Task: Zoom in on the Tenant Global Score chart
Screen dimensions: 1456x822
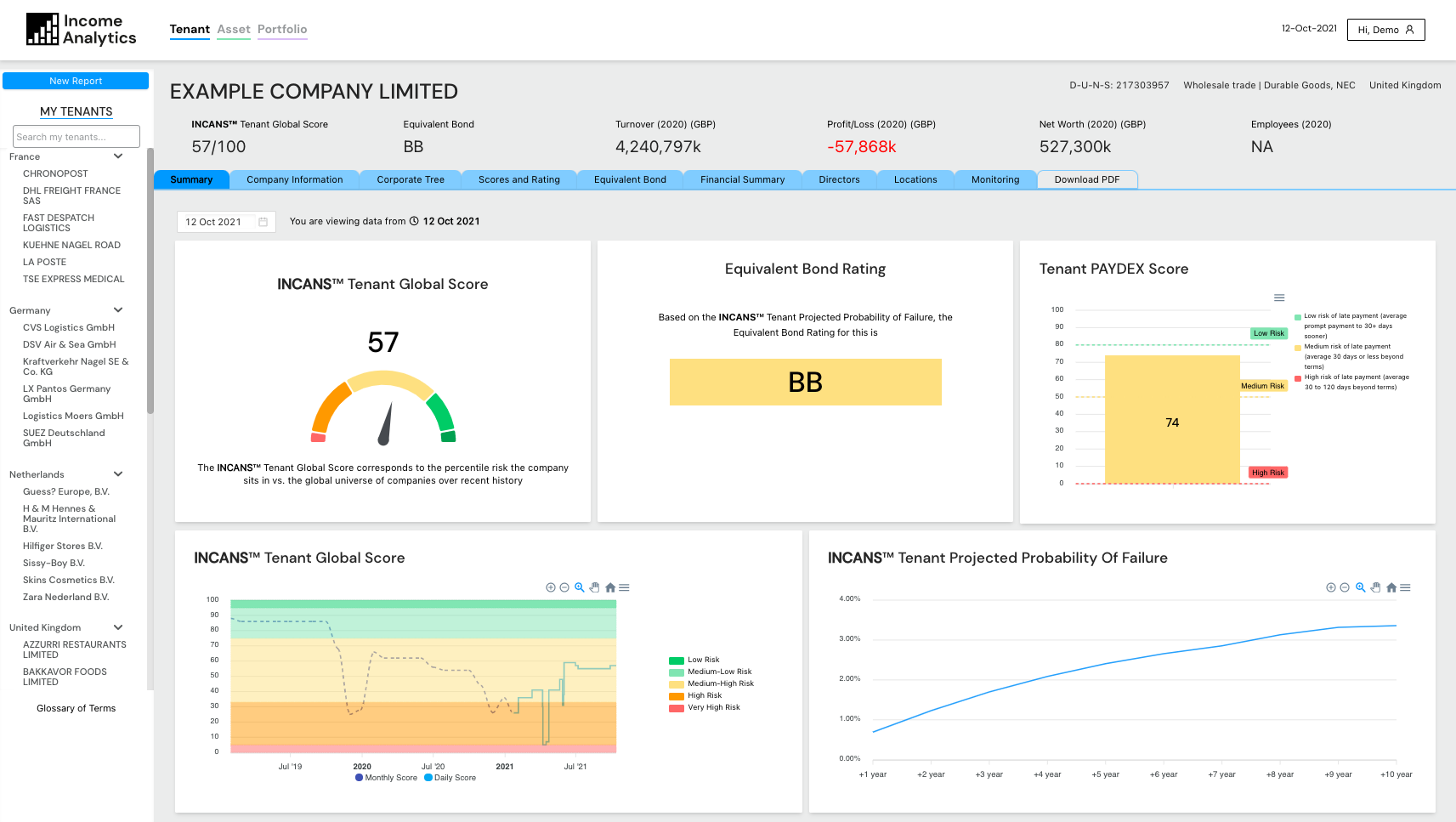Action: tap(551, 587)
